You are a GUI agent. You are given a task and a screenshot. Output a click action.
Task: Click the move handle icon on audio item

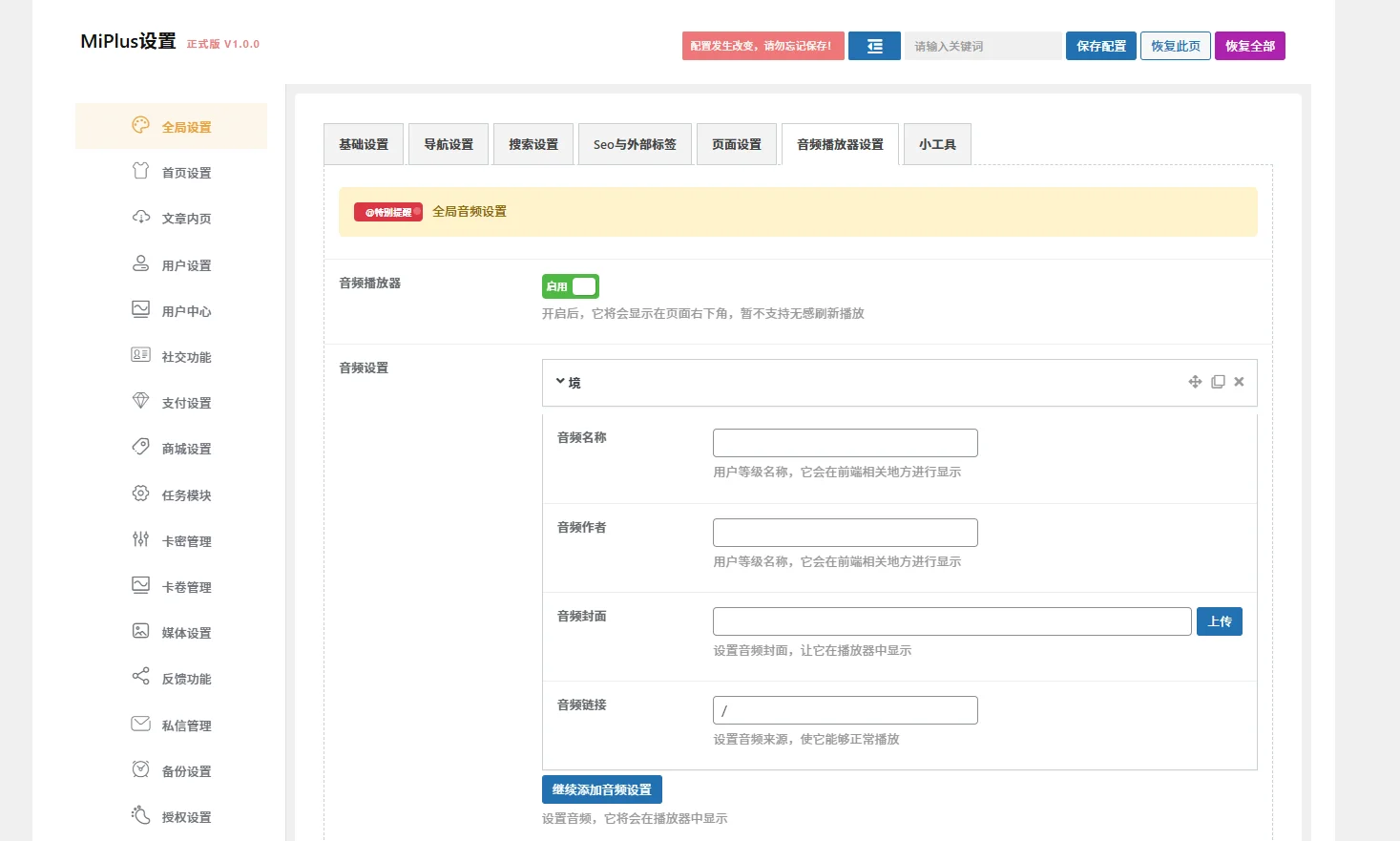click(x=1195, y=382)
